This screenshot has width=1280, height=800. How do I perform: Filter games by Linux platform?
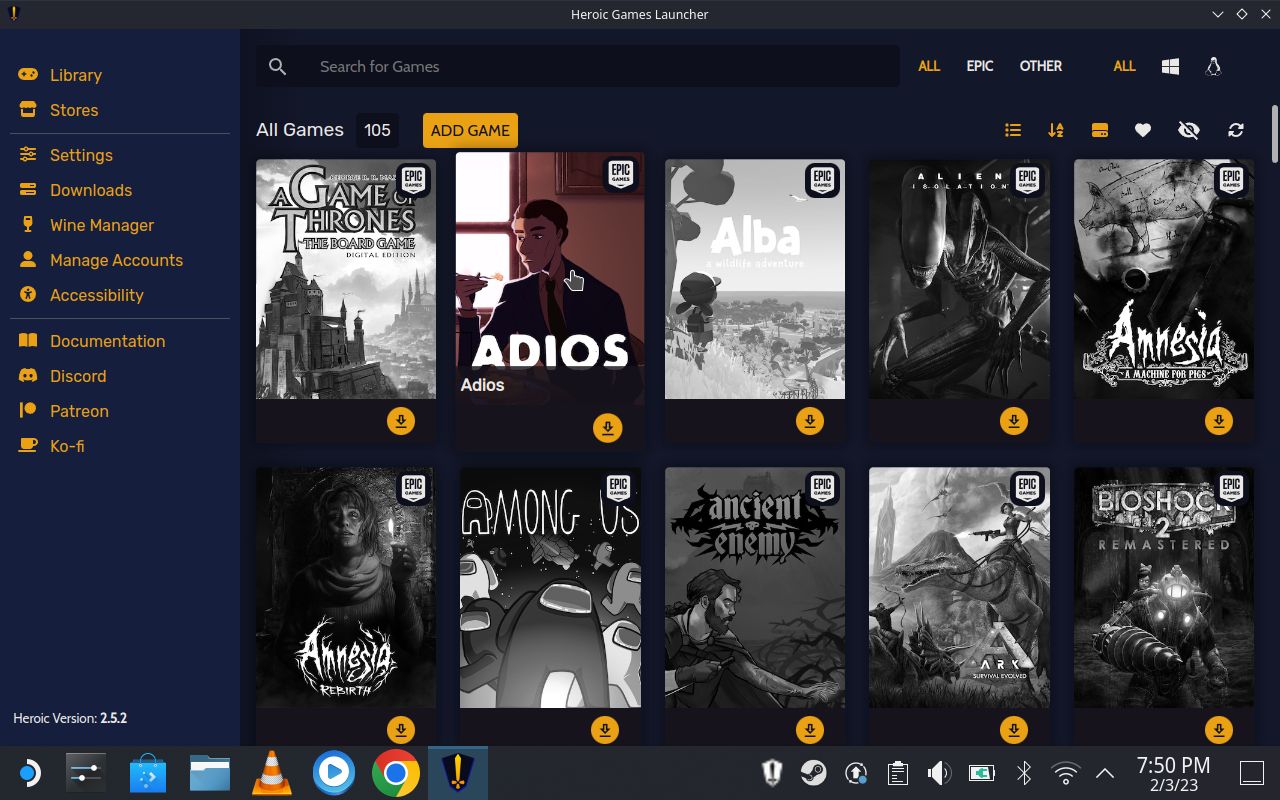pyautogui.click(x=1213, y=66)
